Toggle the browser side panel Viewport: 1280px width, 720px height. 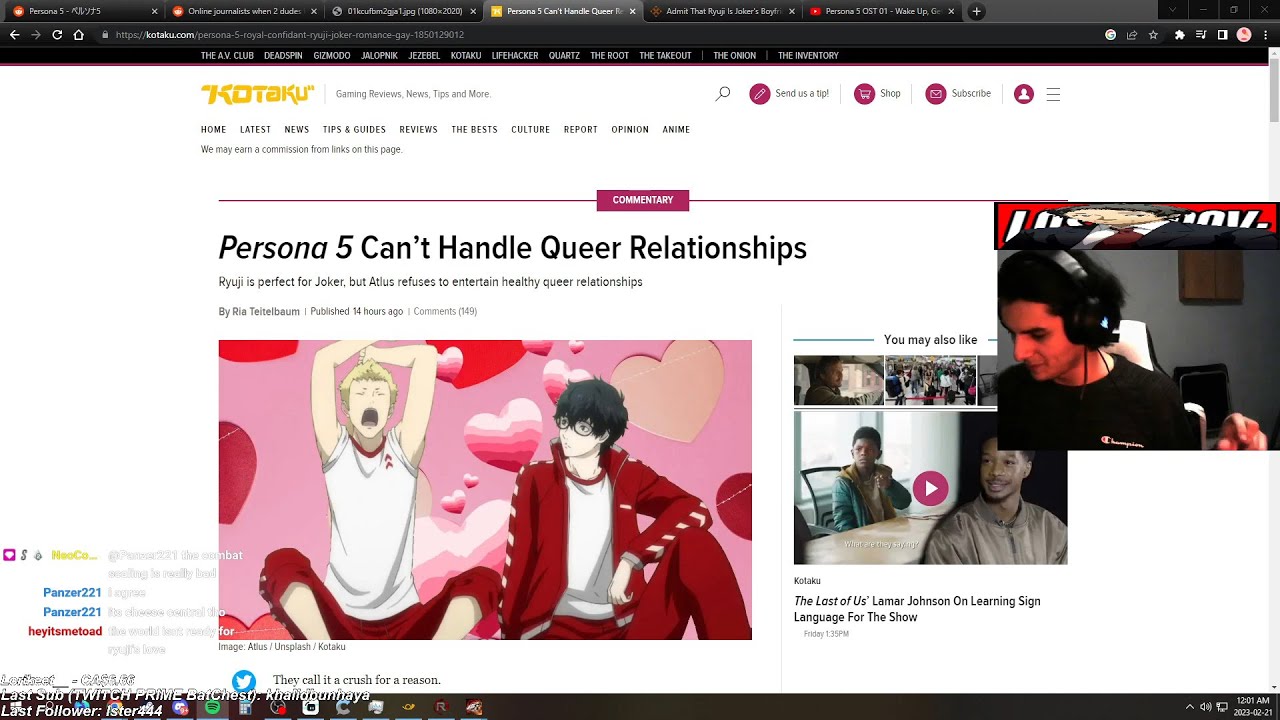click(x=1222, y=34)
